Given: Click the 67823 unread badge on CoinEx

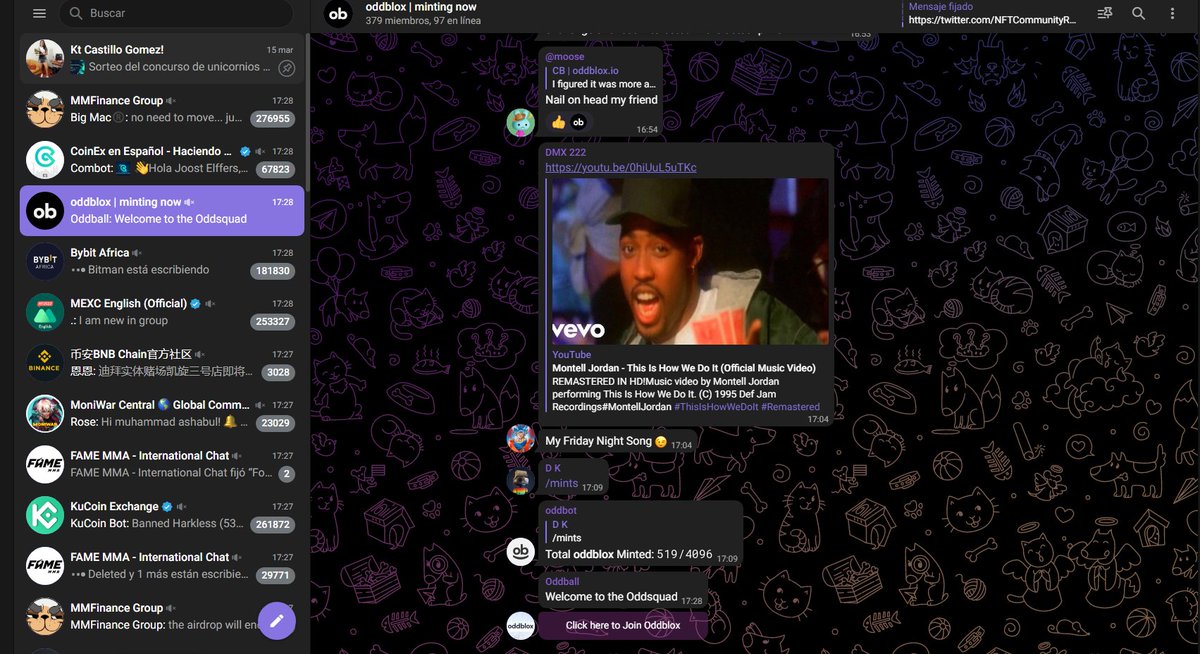Looking at the screenshot, I should click(274, 169).
